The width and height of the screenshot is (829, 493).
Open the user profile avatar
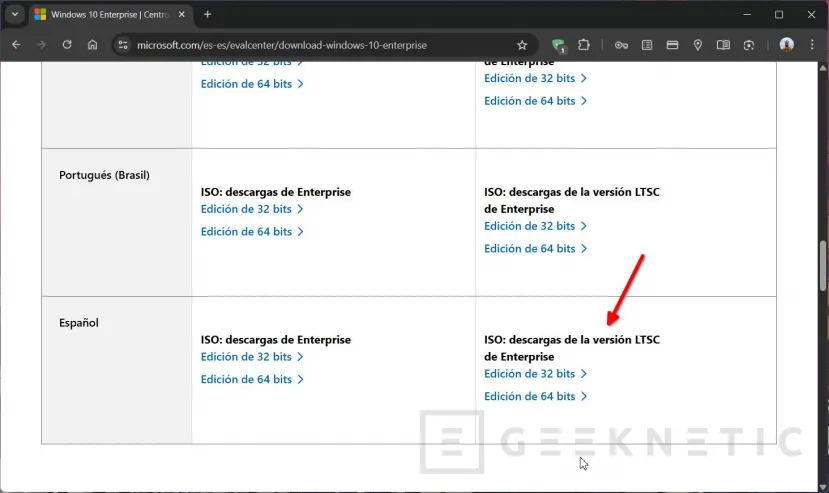pos(787,45)
